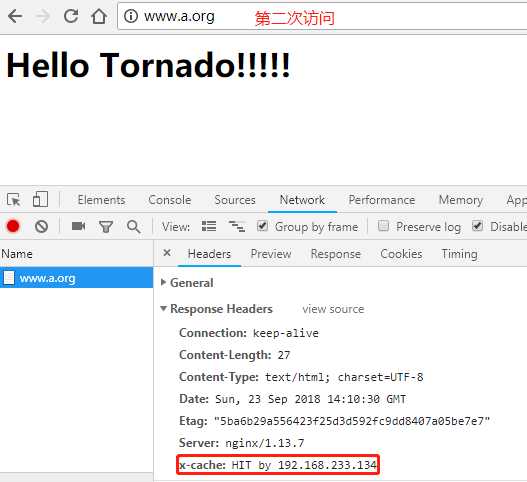Show overview waterfall view icon
The width and height of the screenshot is (527, 482).
237,226
